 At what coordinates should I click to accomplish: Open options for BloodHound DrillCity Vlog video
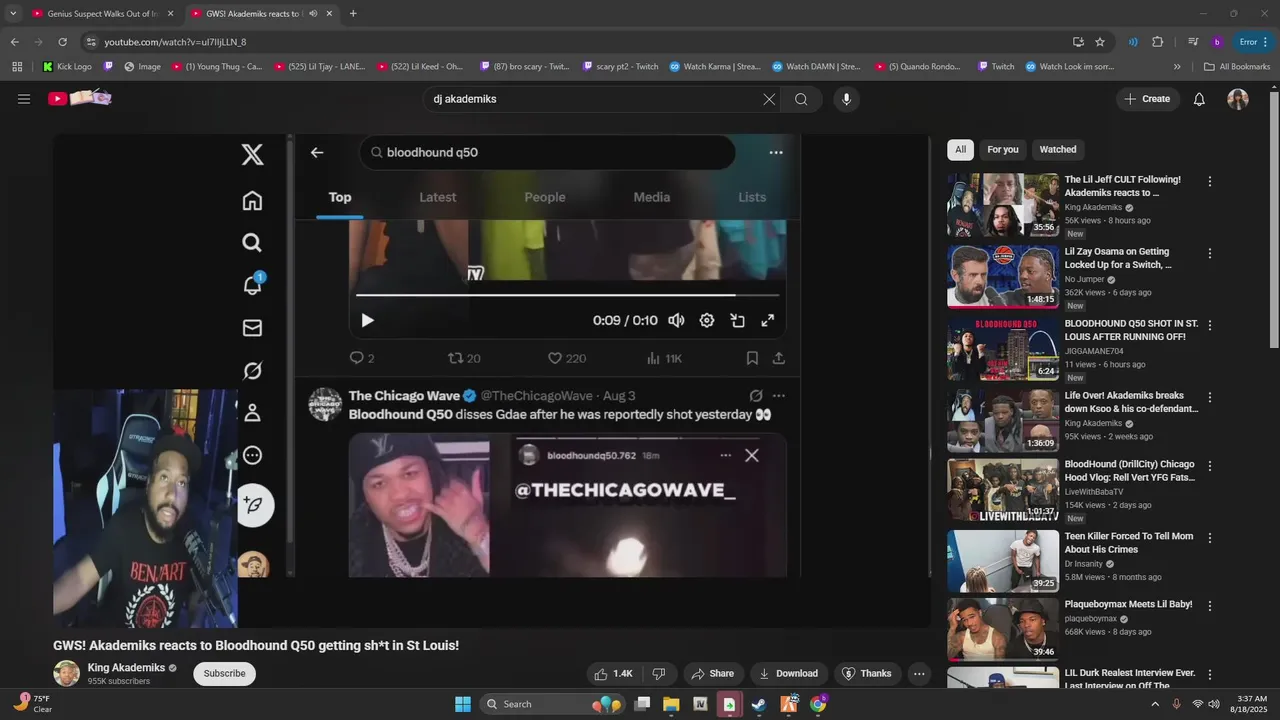pyautogui.click(x=1210, y=467)
